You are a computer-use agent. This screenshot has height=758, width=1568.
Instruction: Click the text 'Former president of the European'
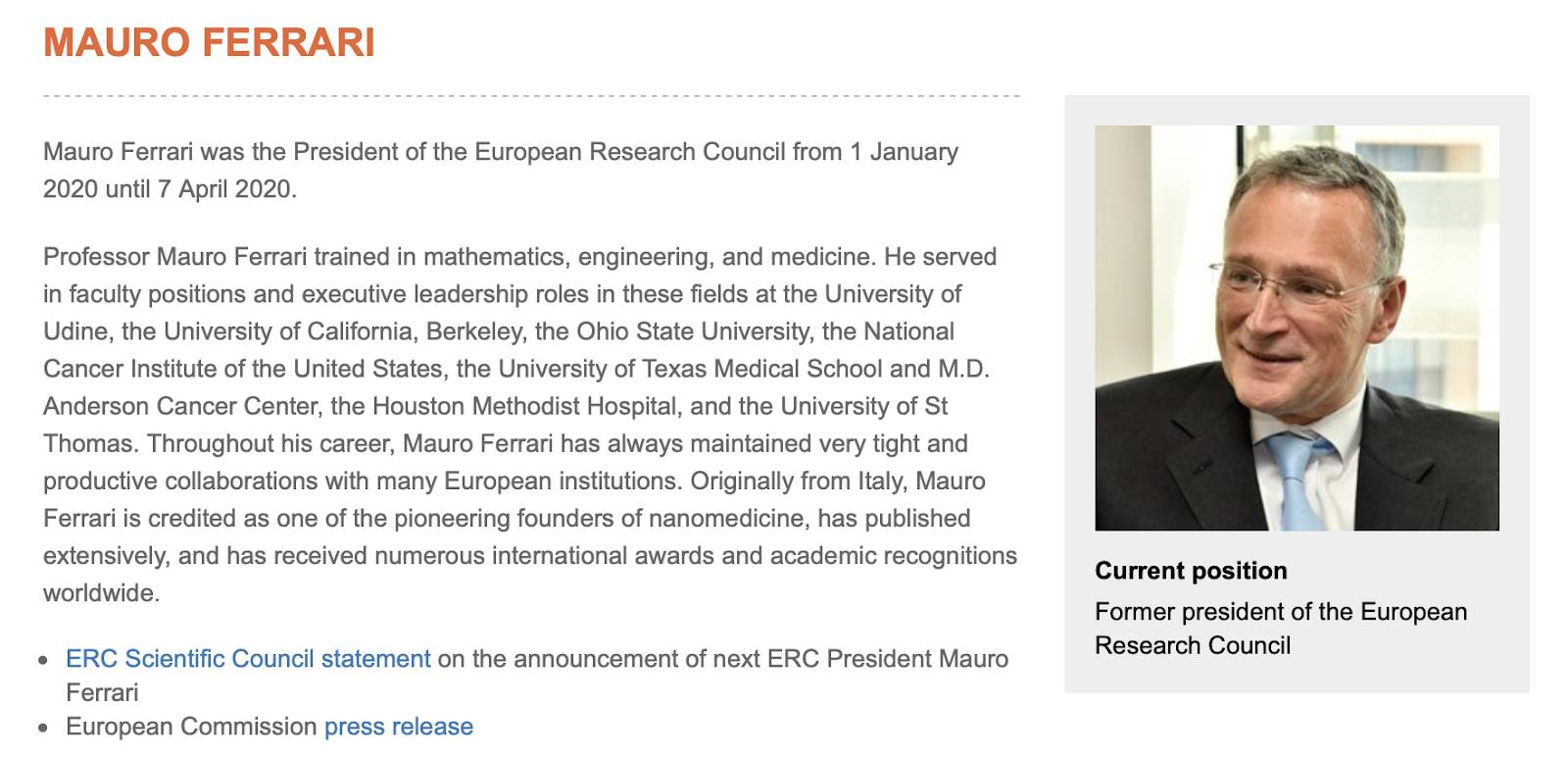[x=1281, y=612]
